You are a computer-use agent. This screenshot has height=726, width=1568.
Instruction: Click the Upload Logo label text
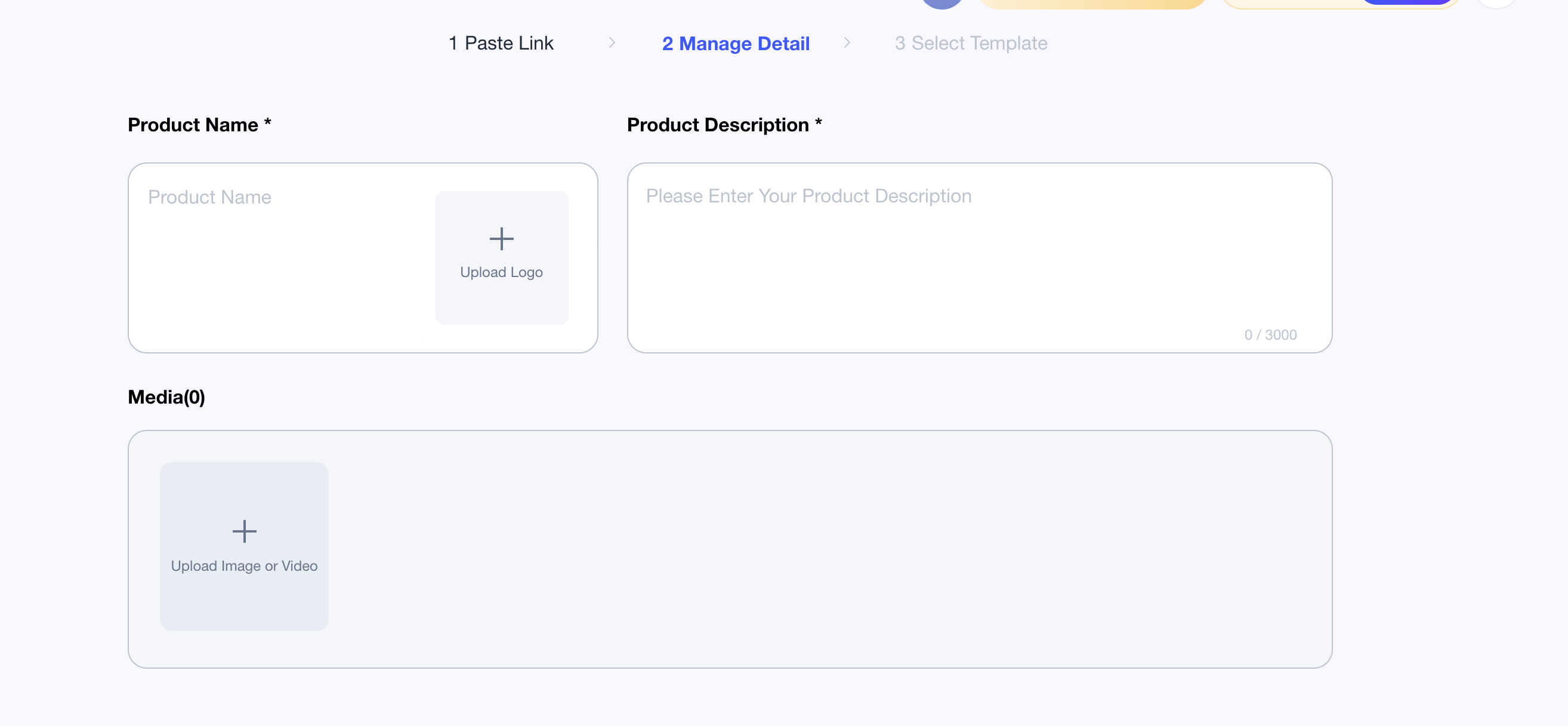tap(502, 272)
